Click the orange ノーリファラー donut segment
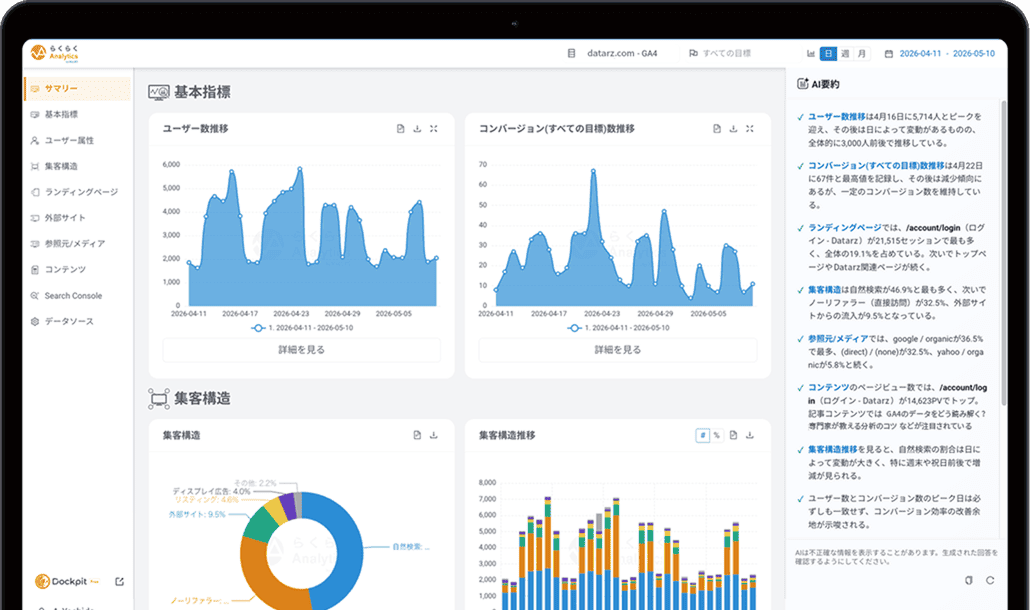Viewport: 1030px width, 610px height. click(256, 571)
